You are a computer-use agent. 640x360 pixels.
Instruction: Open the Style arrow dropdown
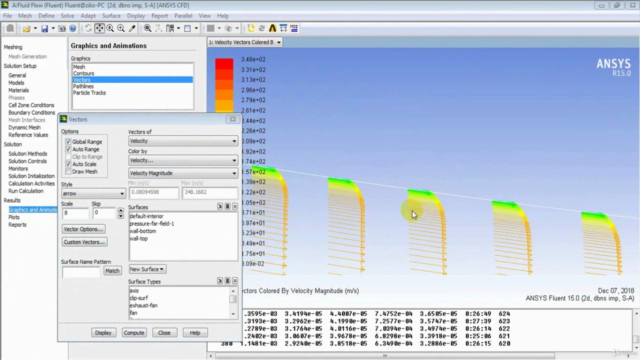click(x=93, y=193)
